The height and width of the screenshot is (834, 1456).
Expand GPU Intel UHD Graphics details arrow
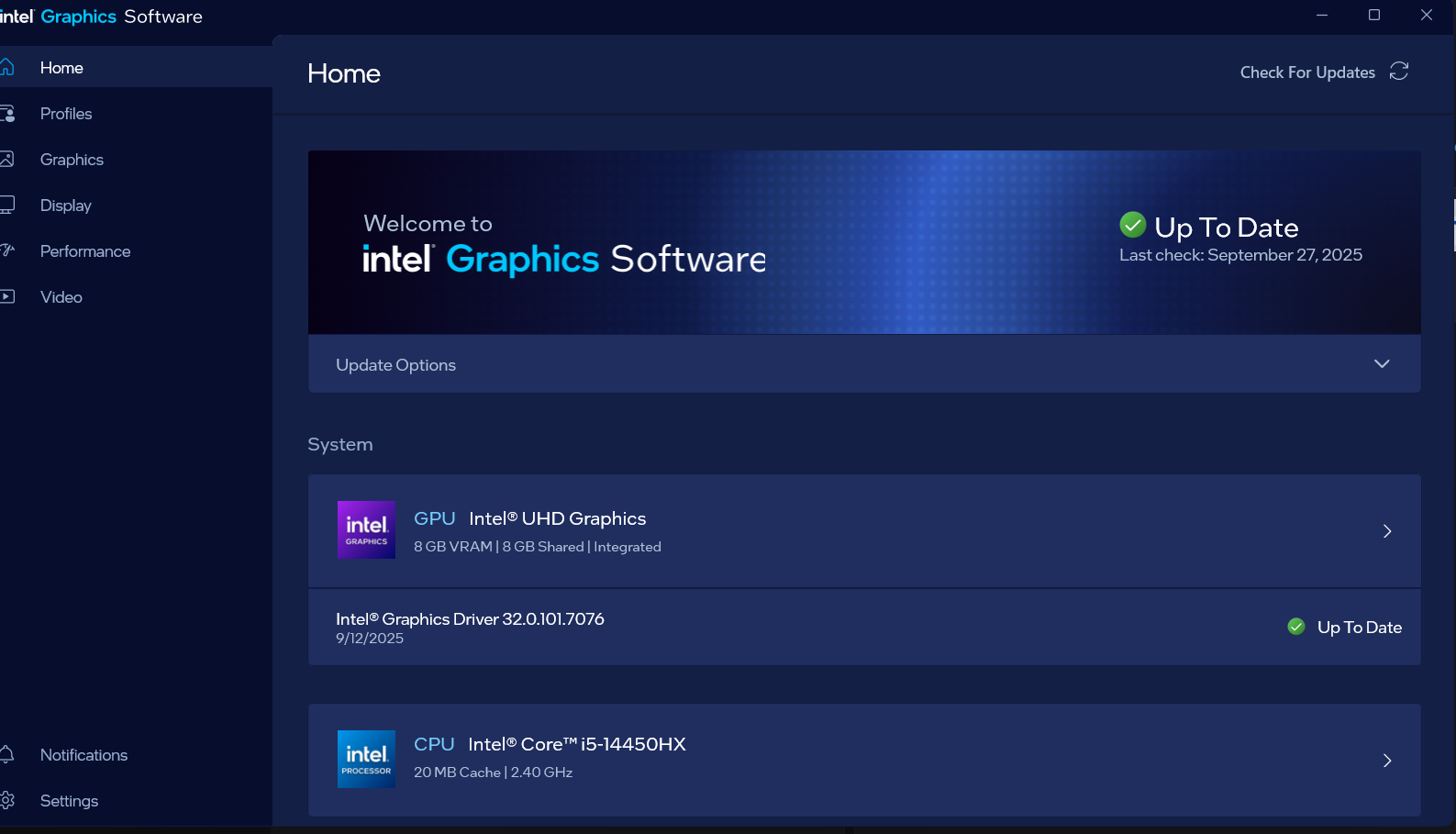(1387, 531)
